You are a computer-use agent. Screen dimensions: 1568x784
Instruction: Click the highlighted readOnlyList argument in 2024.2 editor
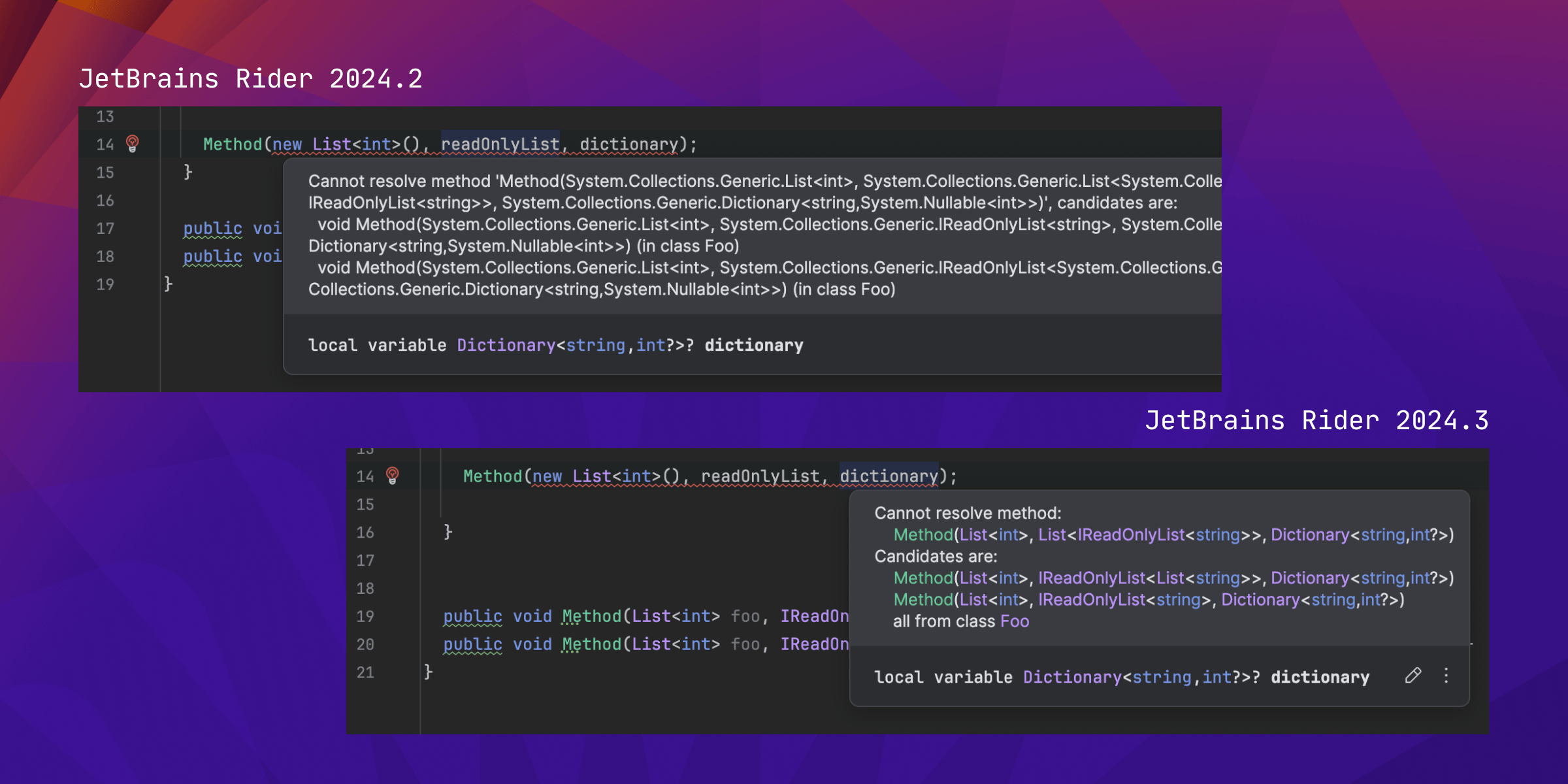click(x=500, y=144)
